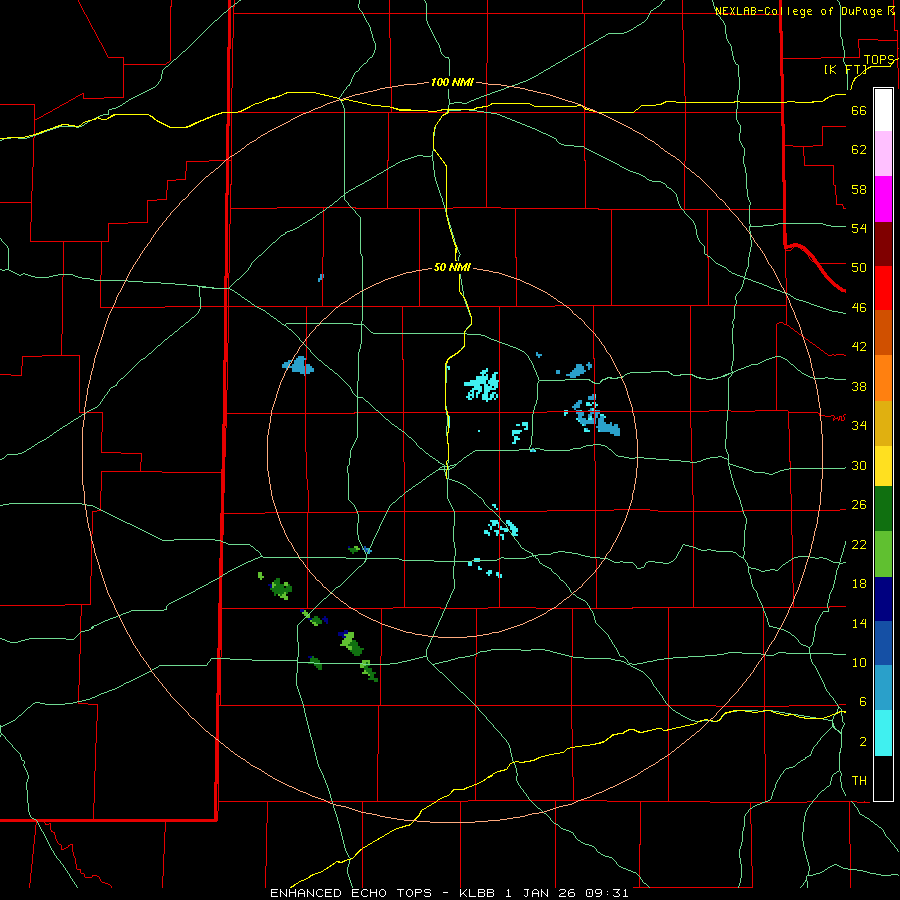Select the 2 legend value

[862, 742]
